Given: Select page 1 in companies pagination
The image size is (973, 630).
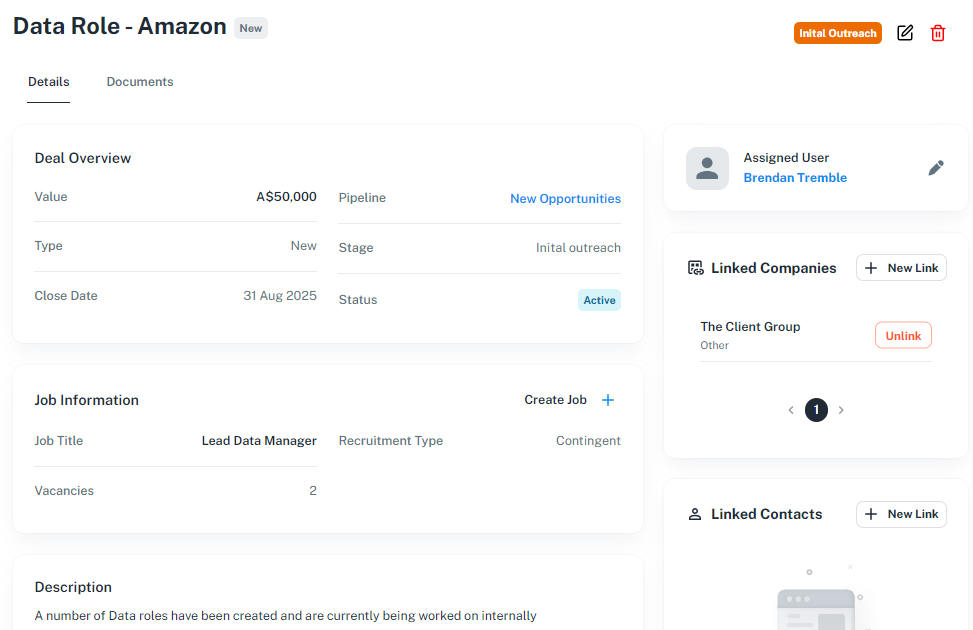Looking at the screenshot, I should click(816, 410).
